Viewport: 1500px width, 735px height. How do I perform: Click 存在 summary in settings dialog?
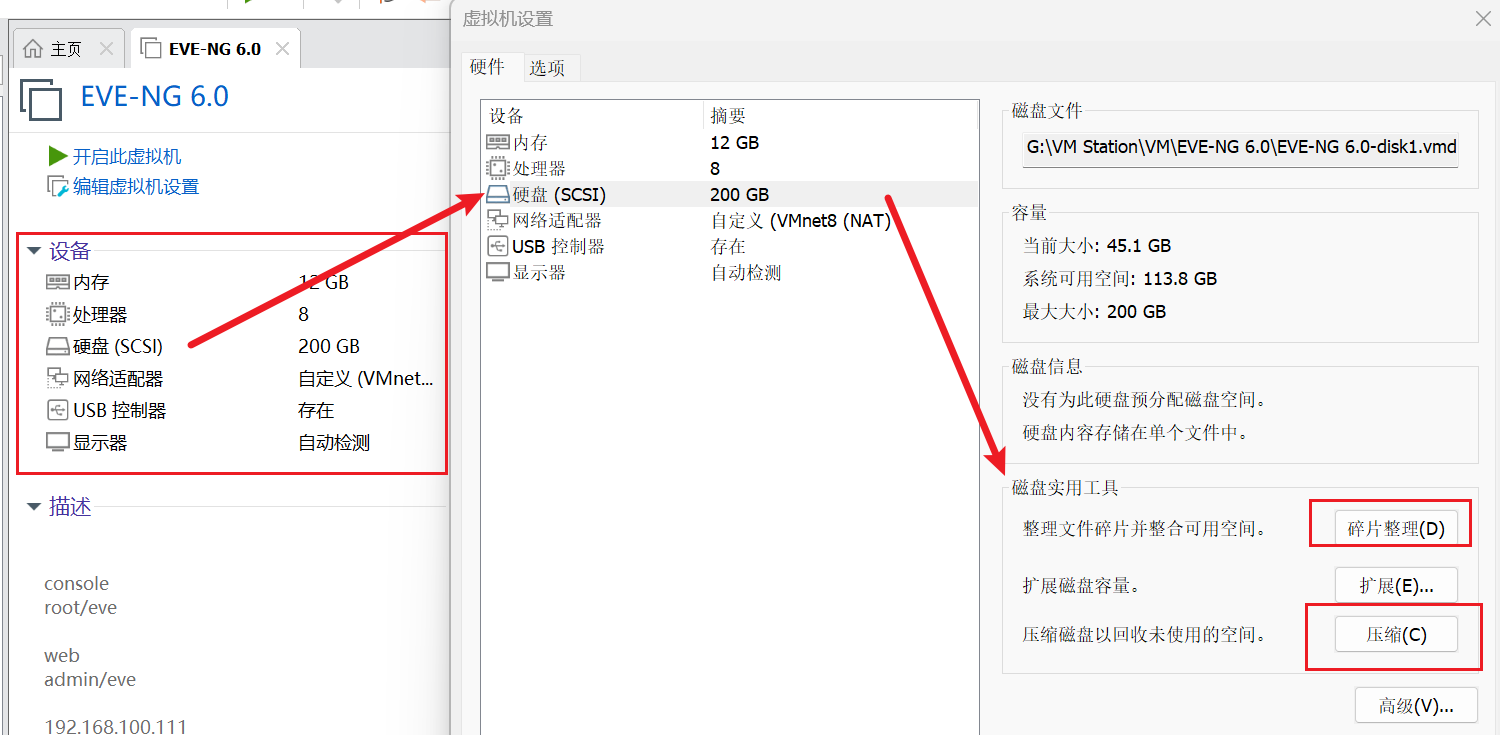pos(728,247)
